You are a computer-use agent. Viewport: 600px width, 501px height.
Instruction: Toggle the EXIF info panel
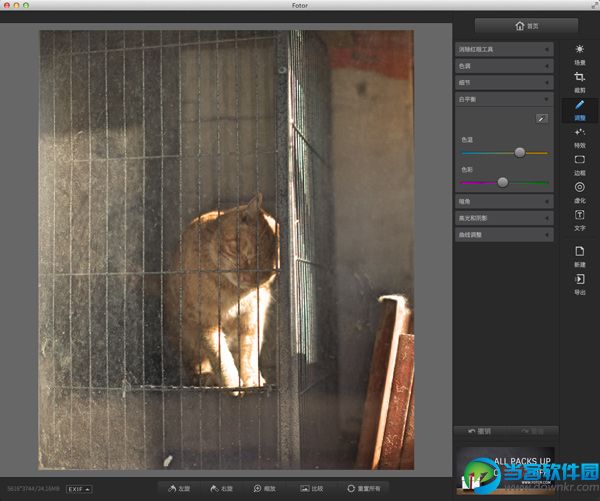click(x=80, y=488)
